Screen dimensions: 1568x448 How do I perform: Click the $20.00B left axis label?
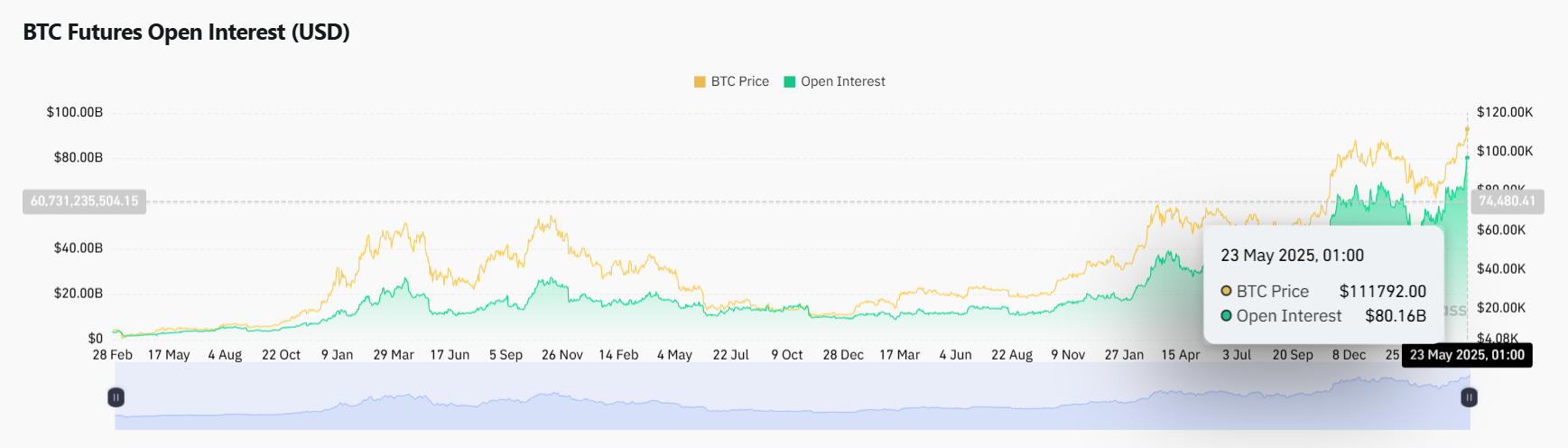[79, 293]
